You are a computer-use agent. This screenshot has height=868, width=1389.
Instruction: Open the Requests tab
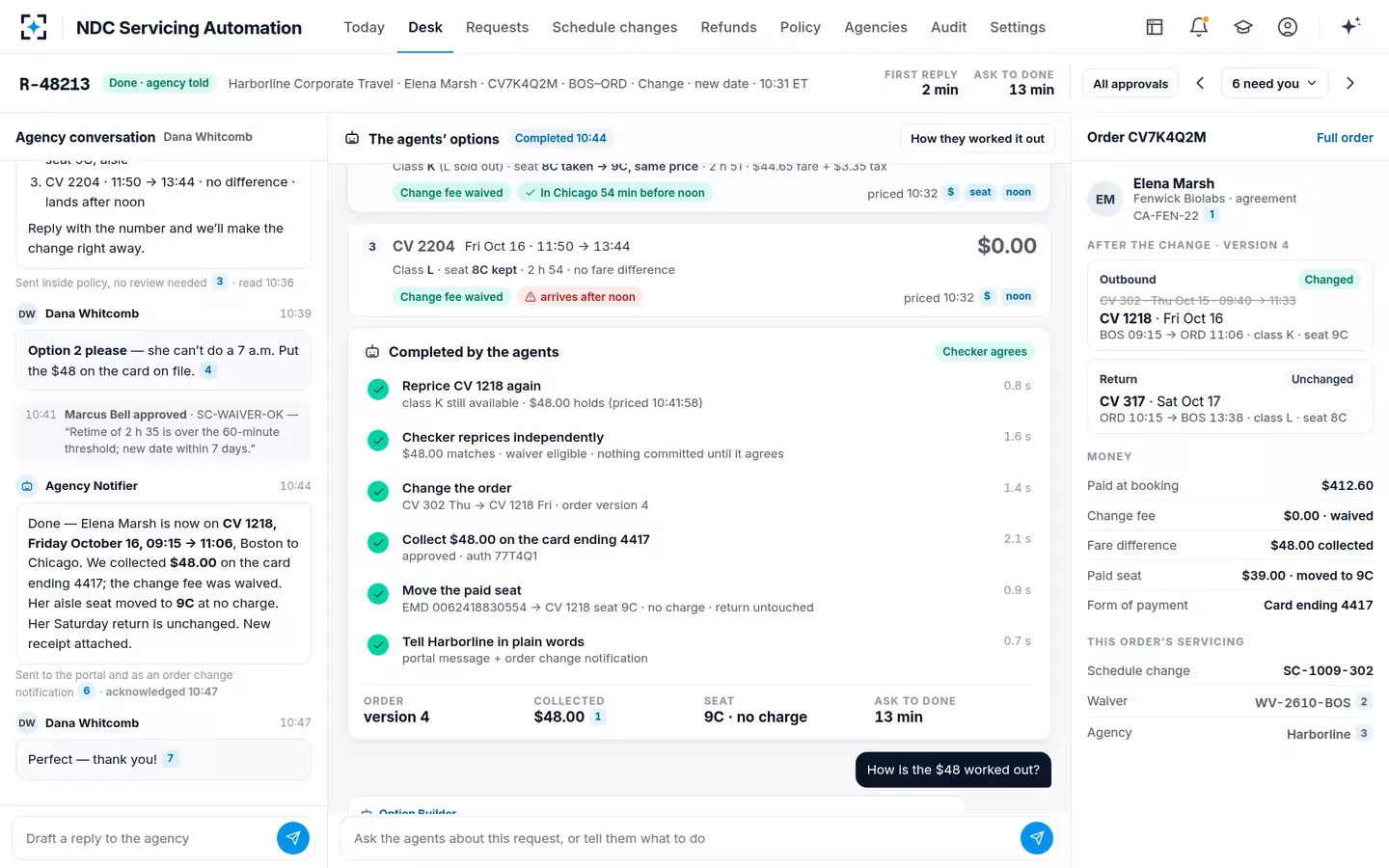497,27
